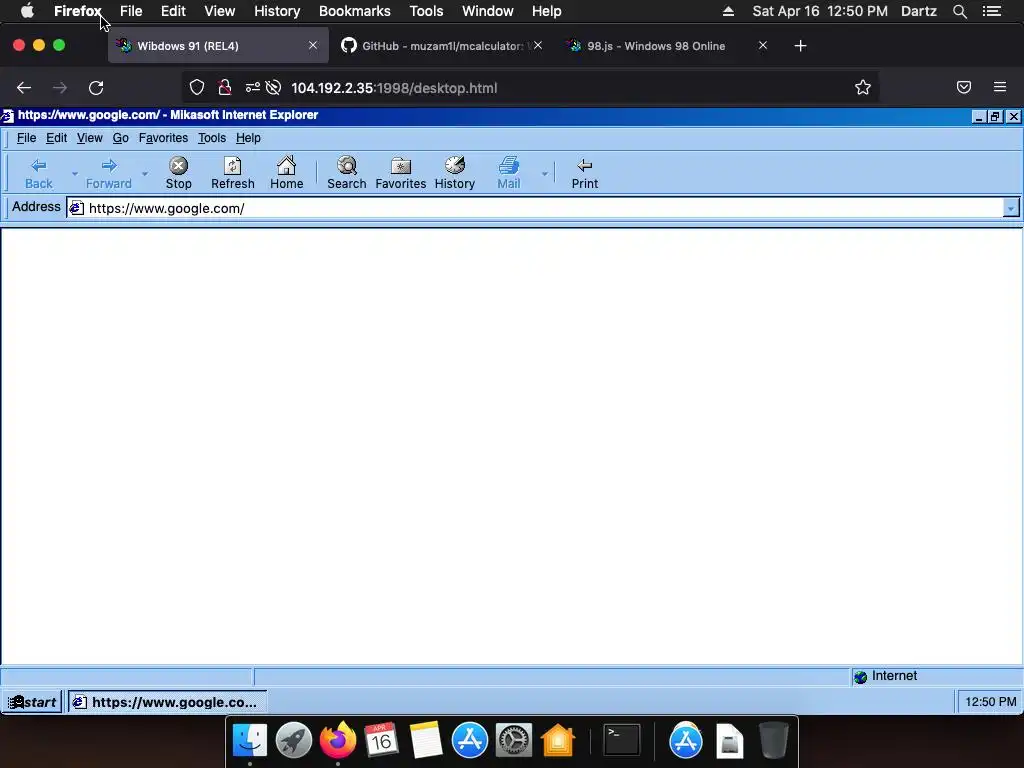Open Trash from the Dock
1024x768 pixels.
click(x=773, y=741)
